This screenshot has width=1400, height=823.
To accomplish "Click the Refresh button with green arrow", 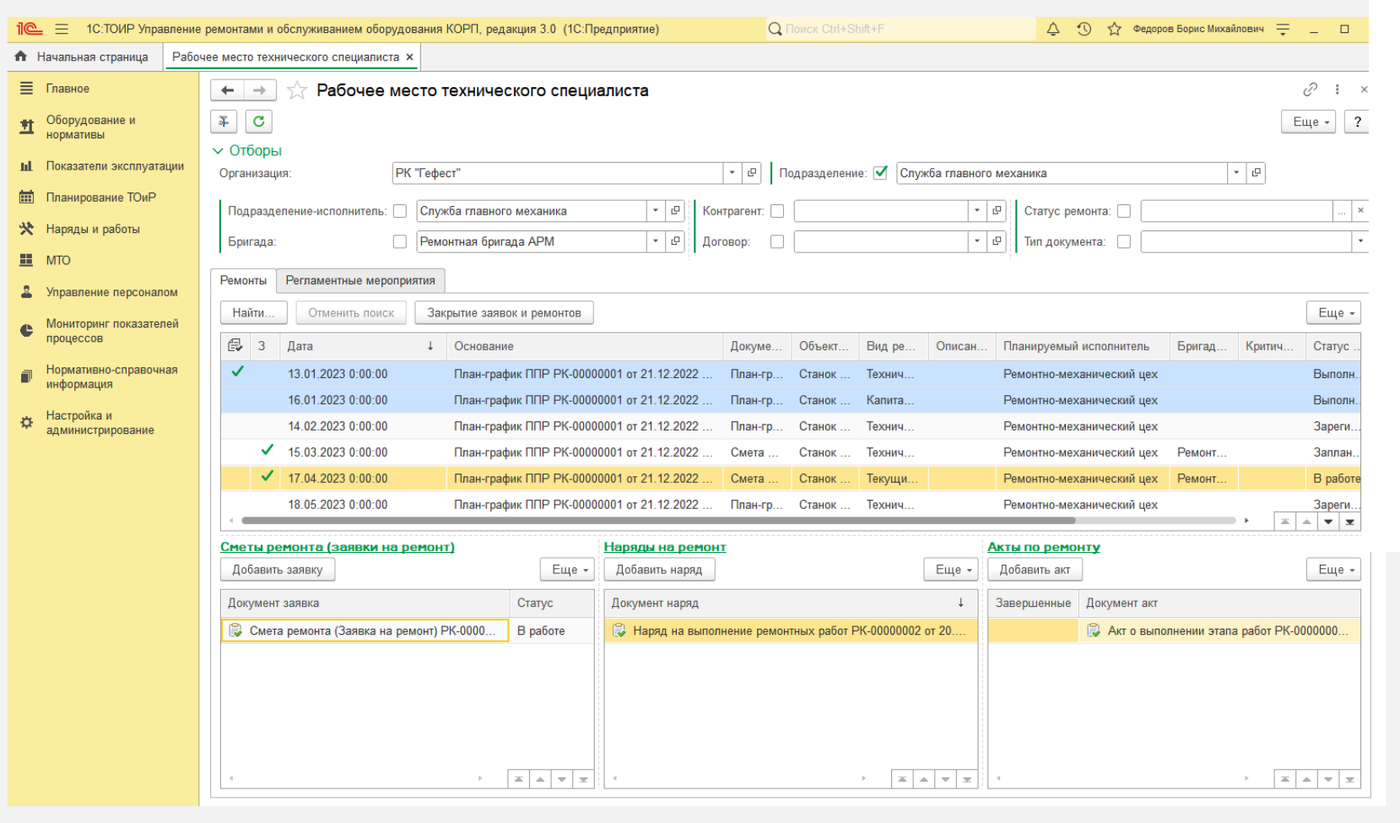I will [259, 121].
